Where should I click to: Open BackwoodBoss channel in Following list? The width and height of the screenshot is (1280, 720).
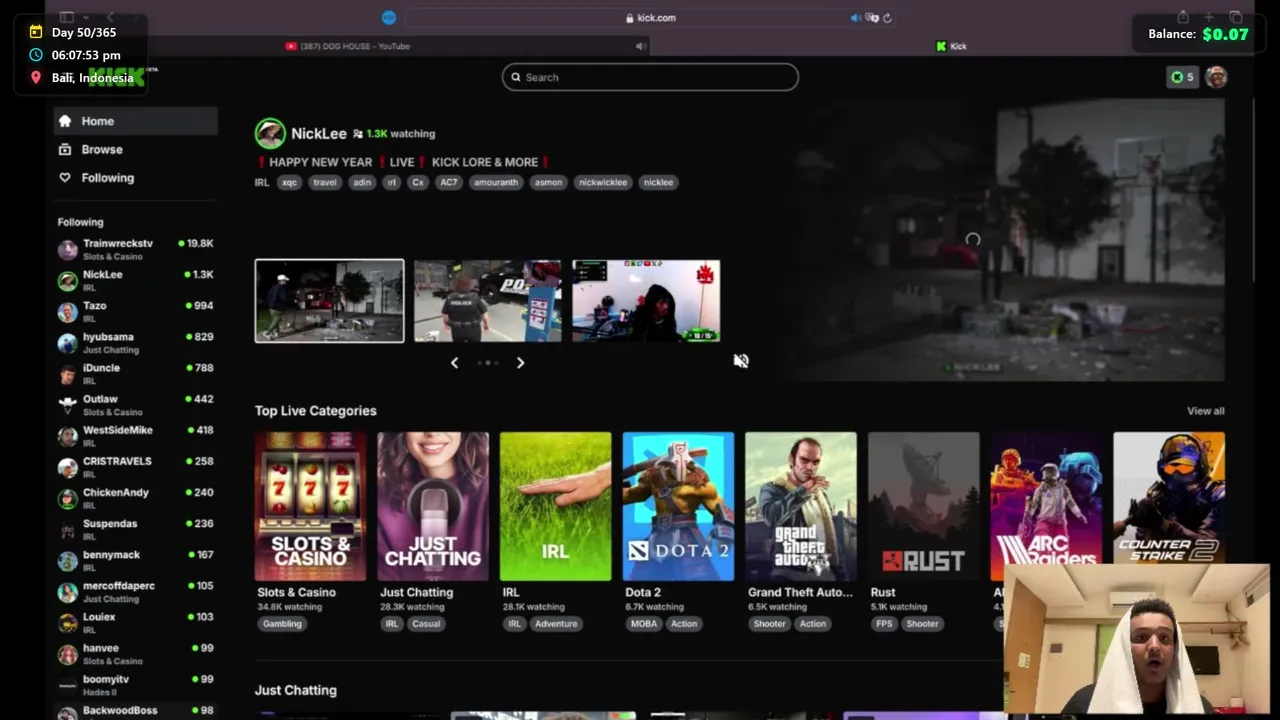pyautogui.click(x=135, y=711)
